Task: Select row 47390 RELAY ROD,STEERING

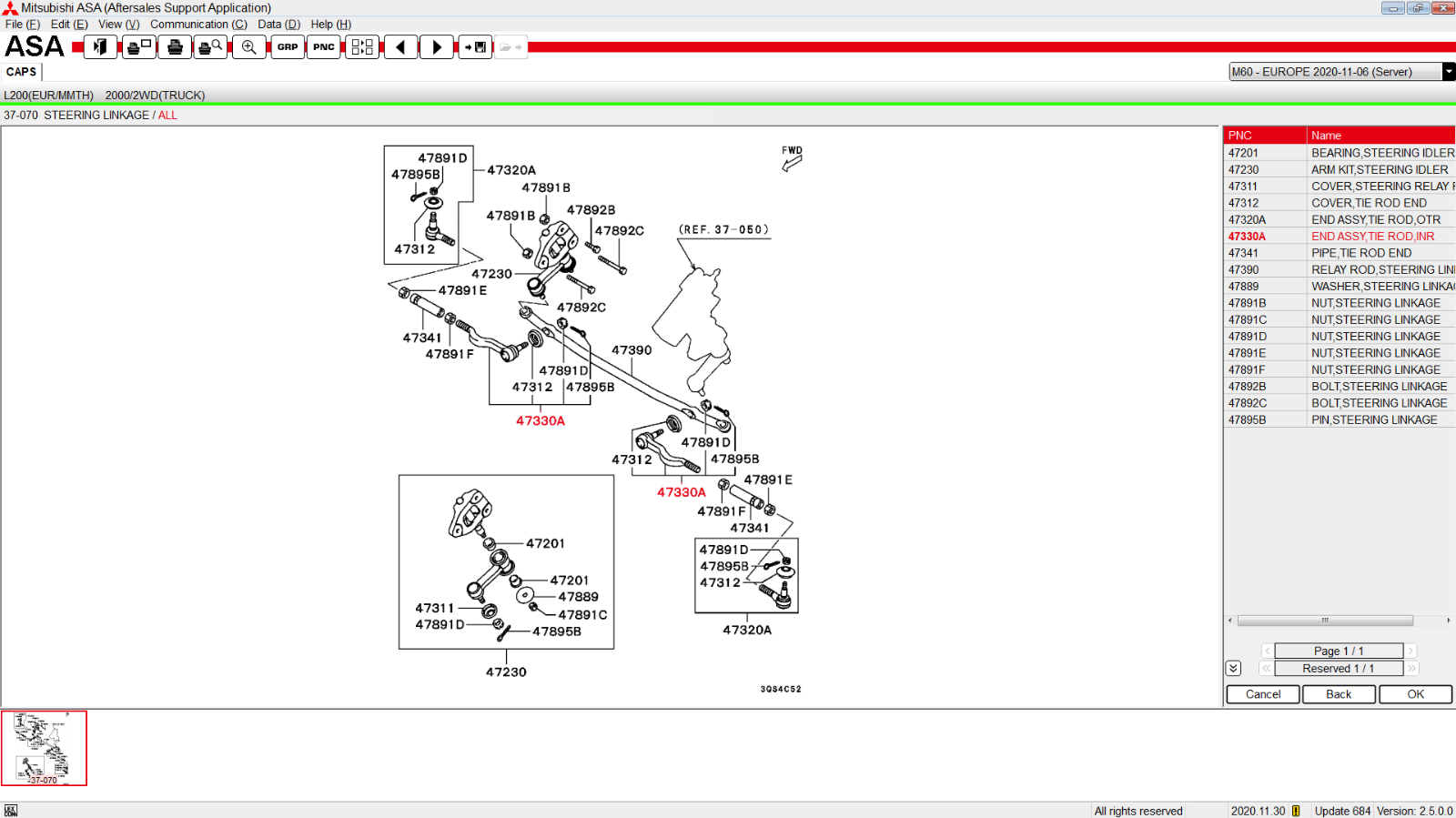Action: pos(1340,269)
